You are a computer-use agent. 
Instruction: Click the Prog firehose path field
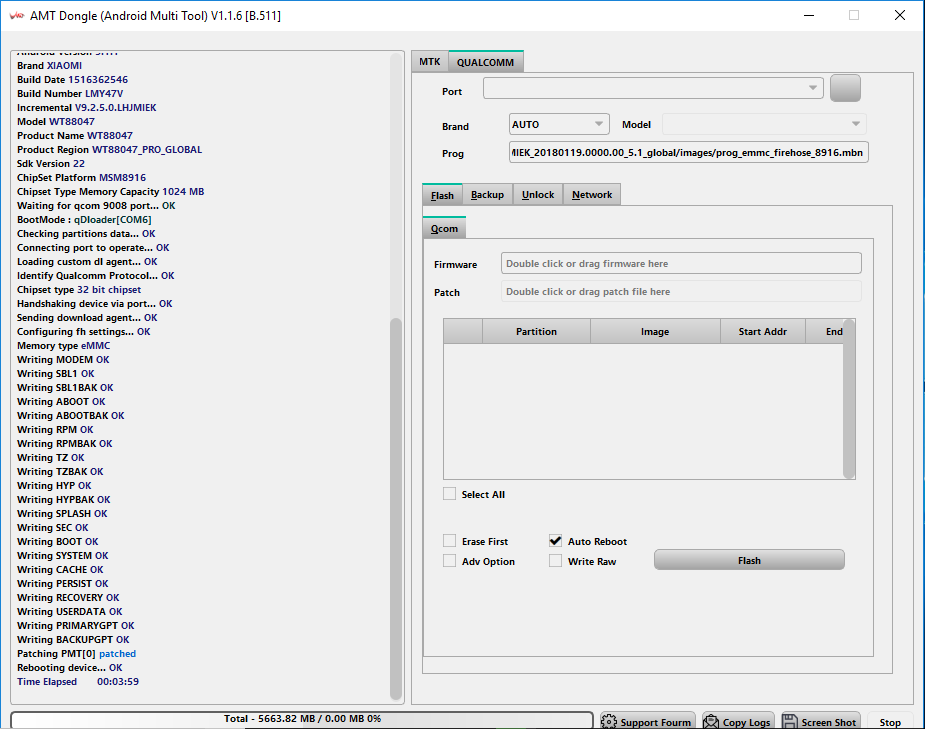click(688, 152)
